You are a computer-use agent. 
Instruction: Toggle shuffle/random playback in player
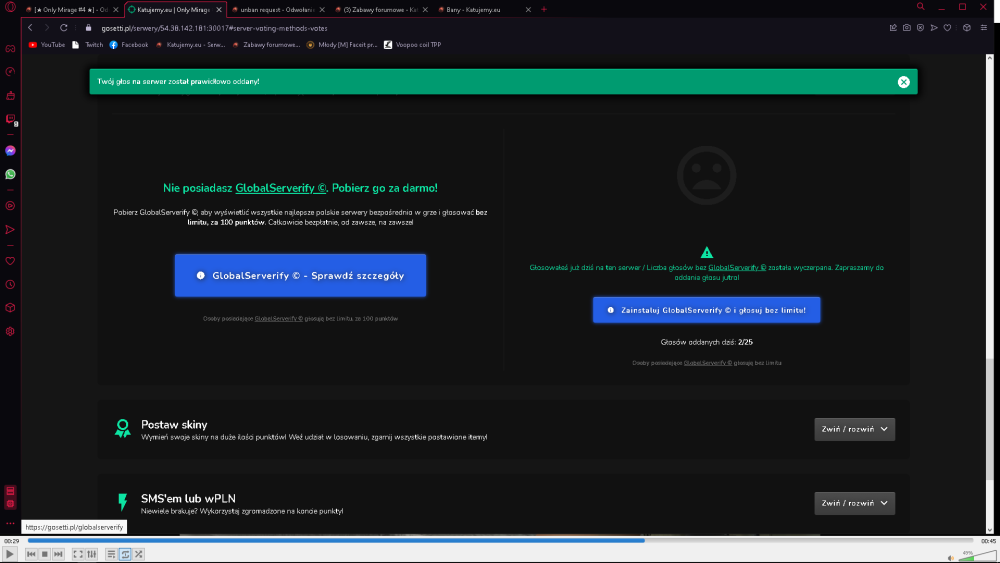(x=138, y=554)
